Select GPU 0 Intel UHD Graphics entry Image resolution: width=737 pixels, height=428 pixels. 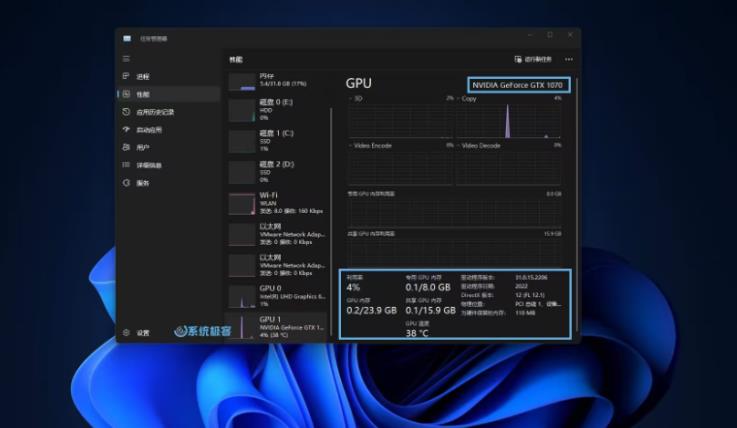[277, 296]
